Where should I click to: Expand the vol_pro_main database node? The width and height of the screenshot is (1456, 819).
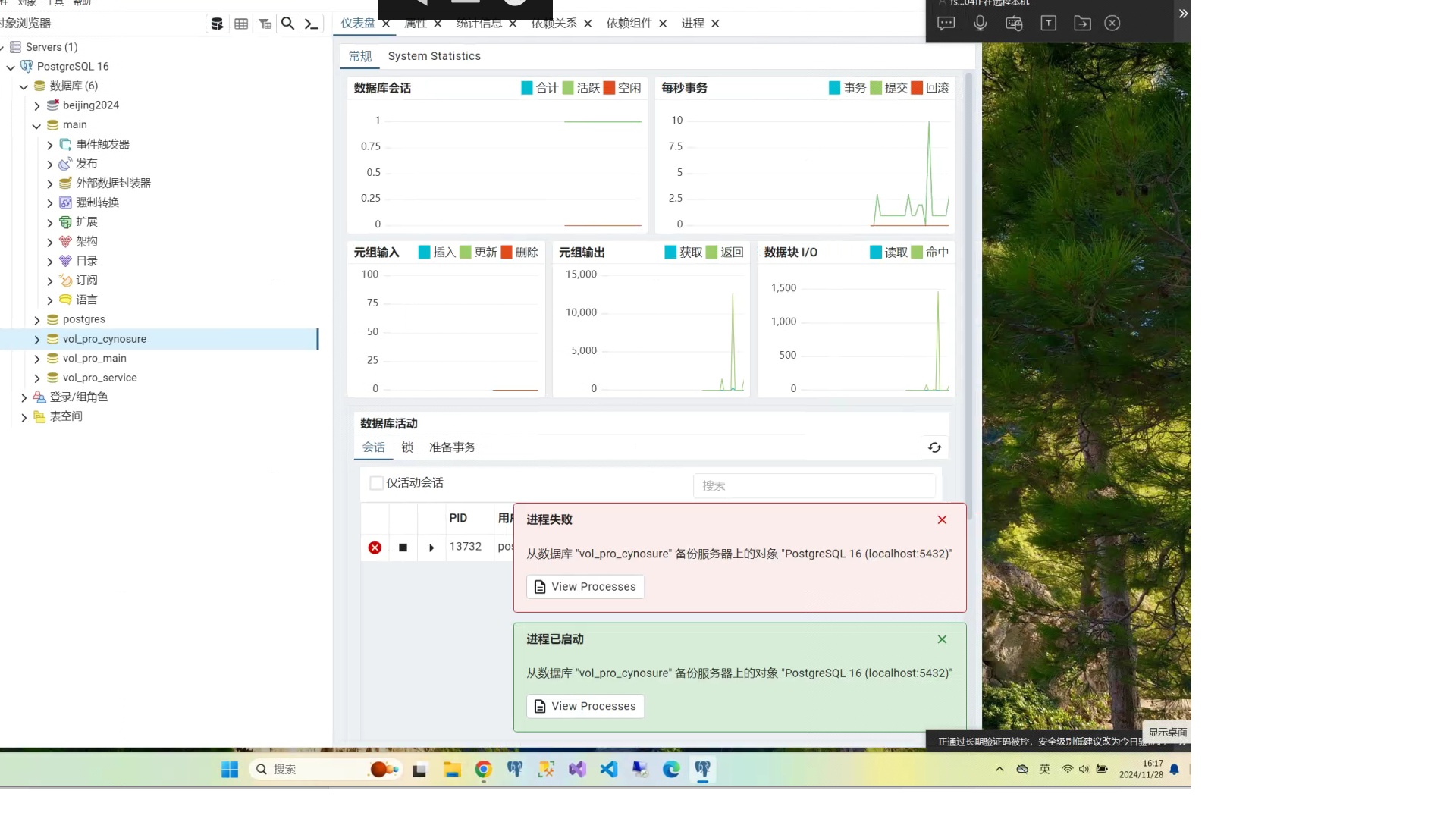click(x=37, y=359)
